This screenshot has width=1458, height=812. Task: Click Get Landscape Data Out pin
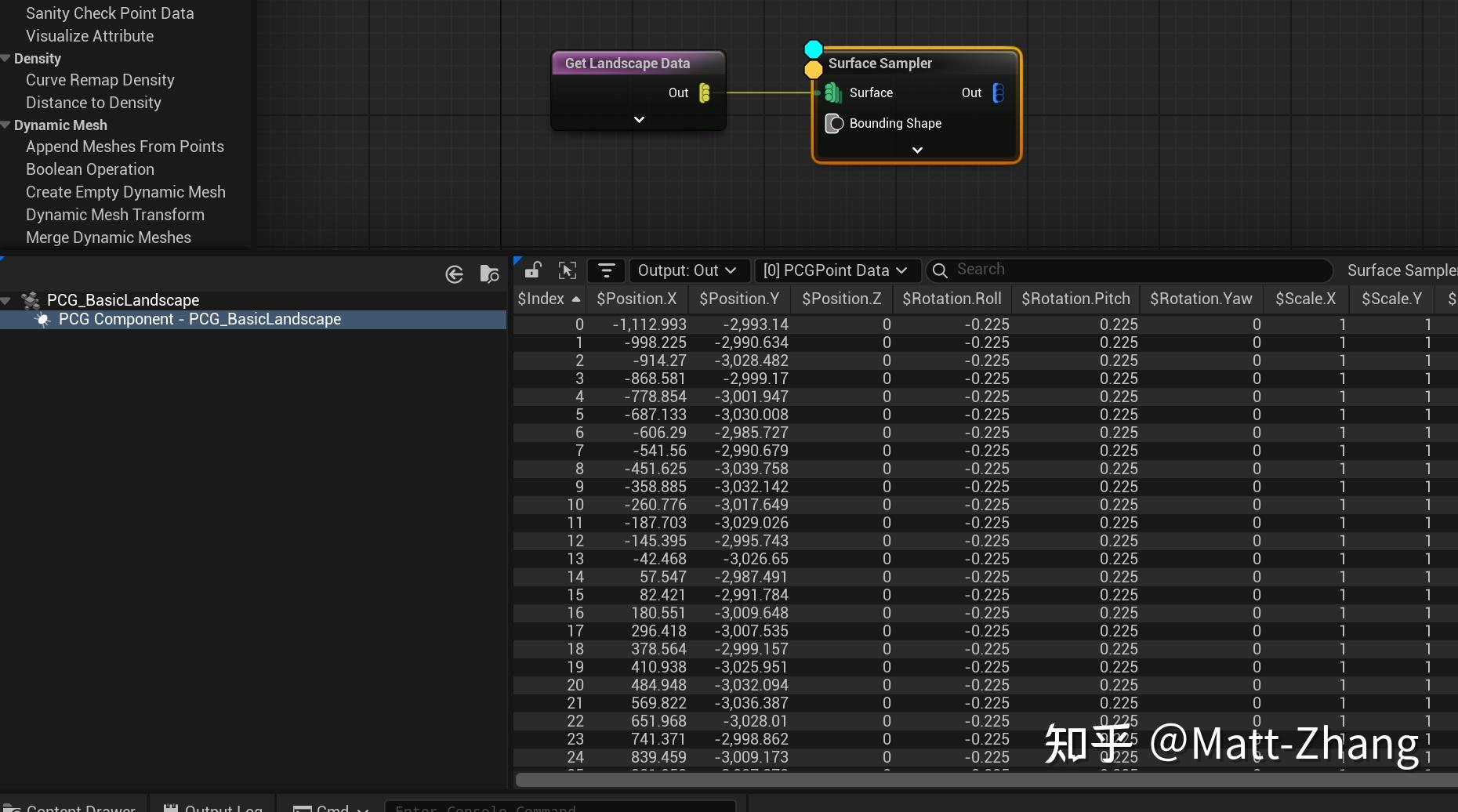pos(704,93)
